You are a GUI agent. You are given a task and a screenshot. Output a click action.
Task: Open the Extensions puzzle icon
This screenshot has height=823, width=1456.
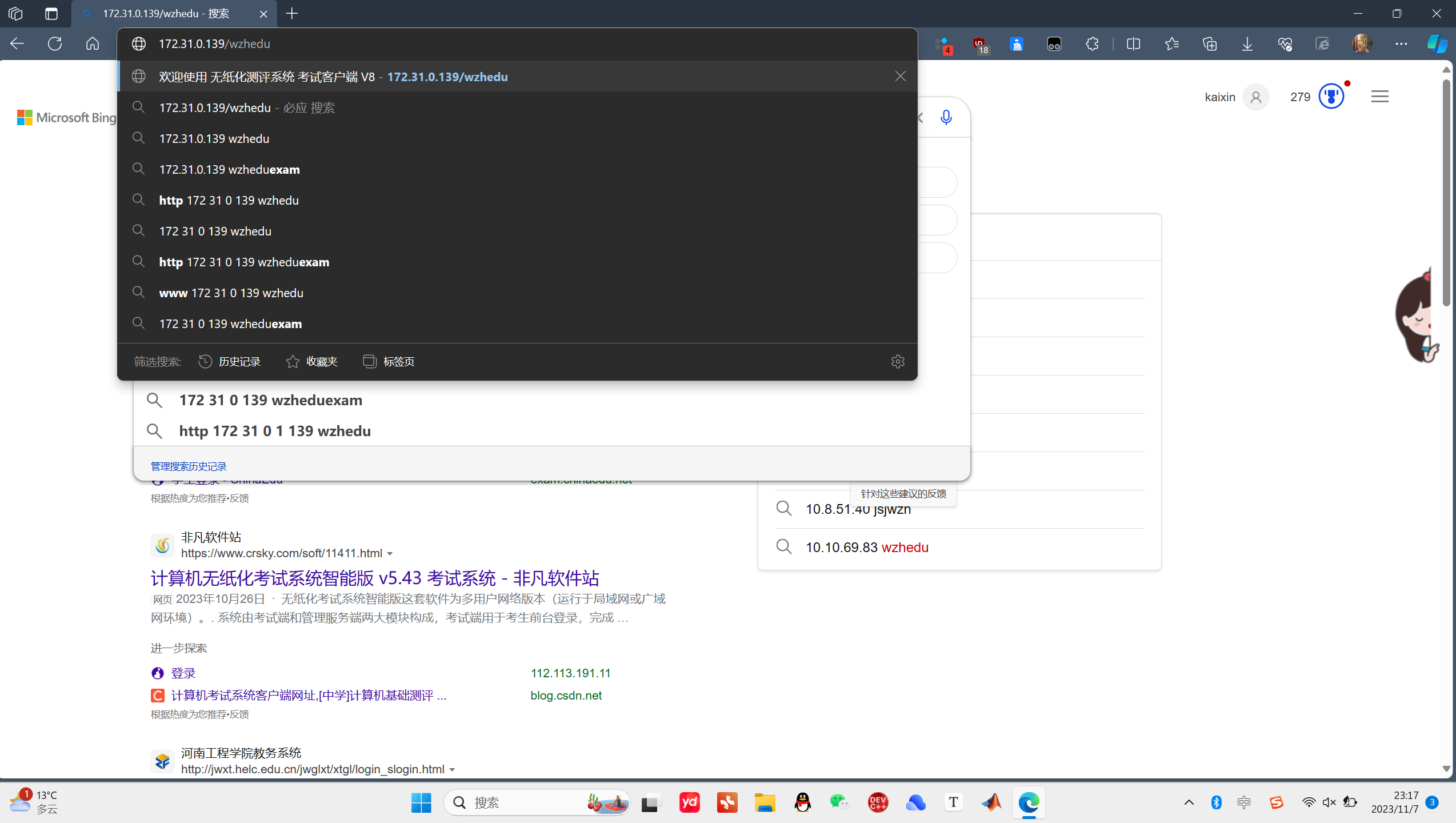coord(1092,43)
